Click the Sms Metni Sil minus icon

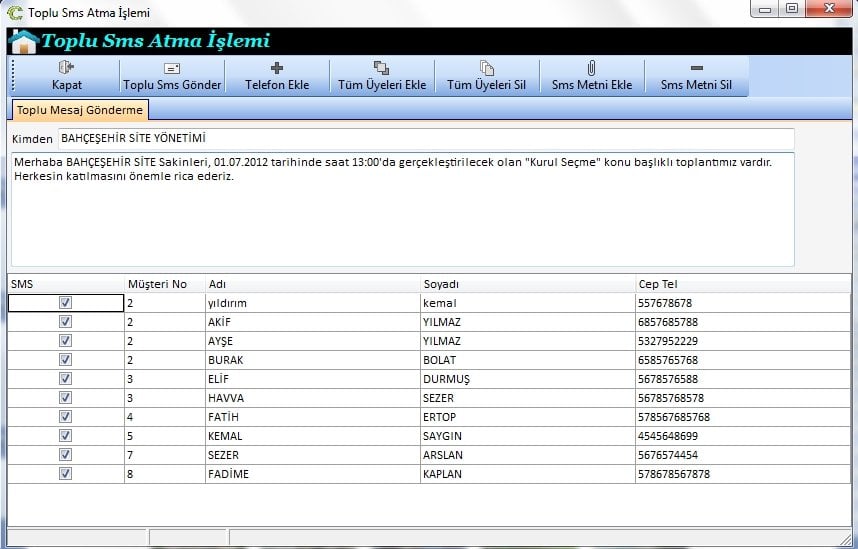pyautogui.click(x=696, y=68)
